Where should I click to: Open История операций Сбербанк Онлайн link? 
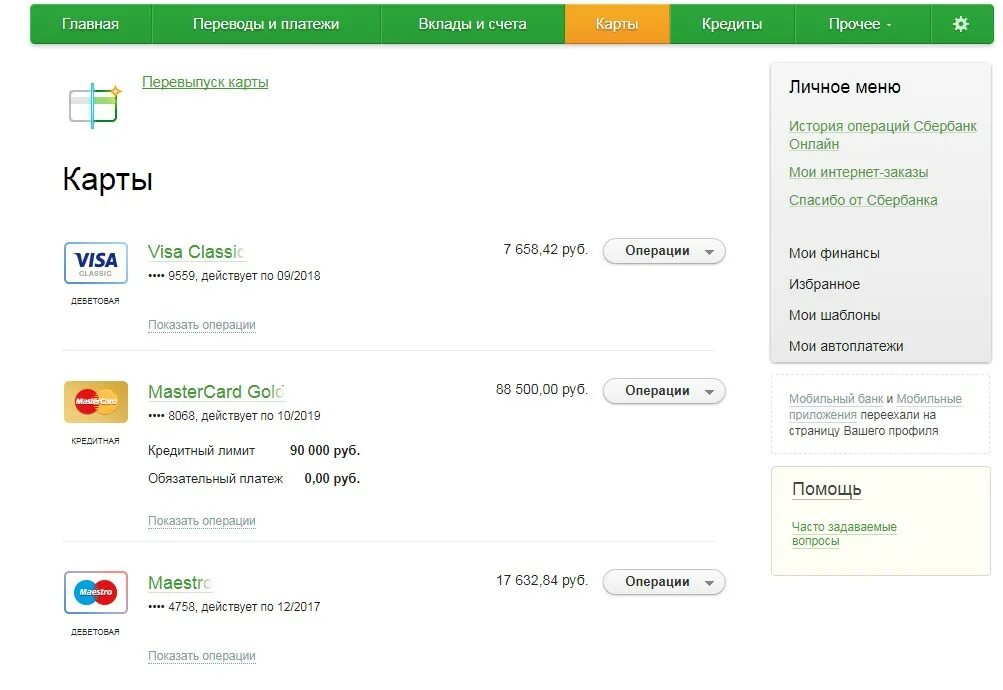tap(882, 135)
